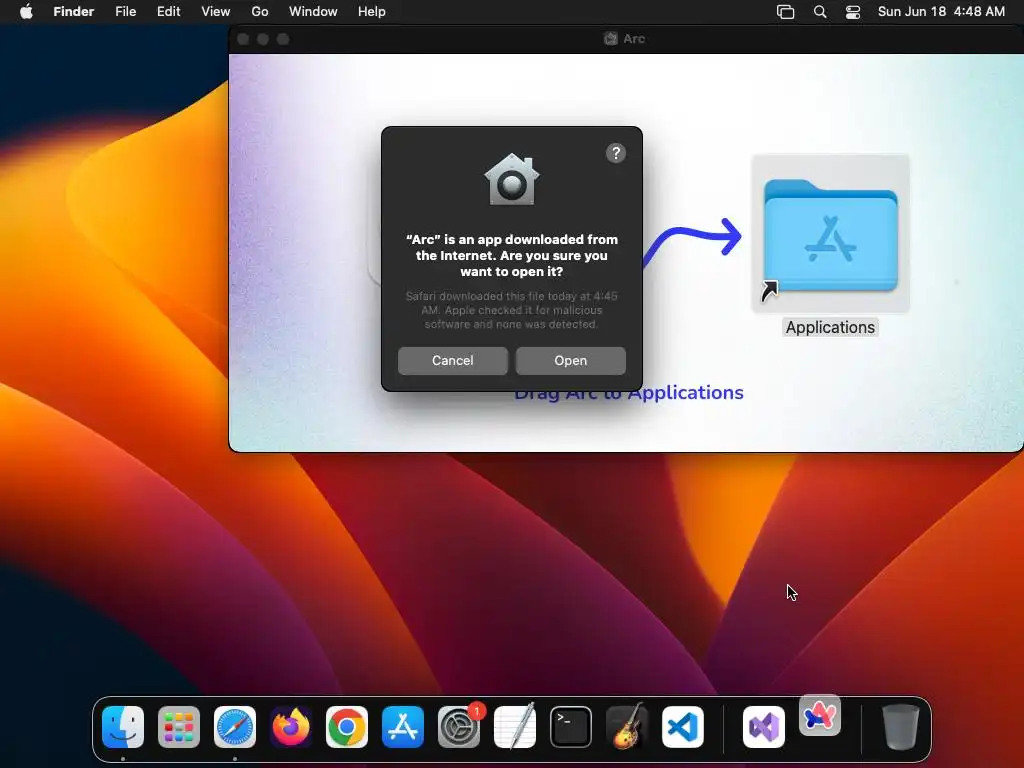Open the Window menu
This screenshot has width=1024, height=768.
(x=313, y=12)
